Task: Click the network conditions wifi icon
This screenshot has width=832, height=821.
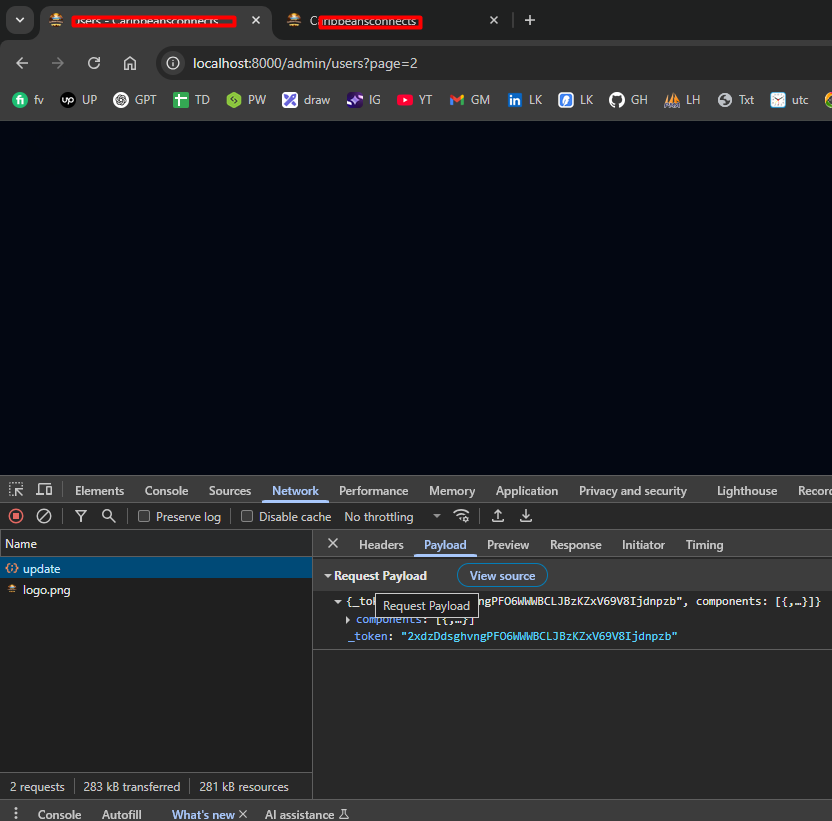Action: point(461,516)
